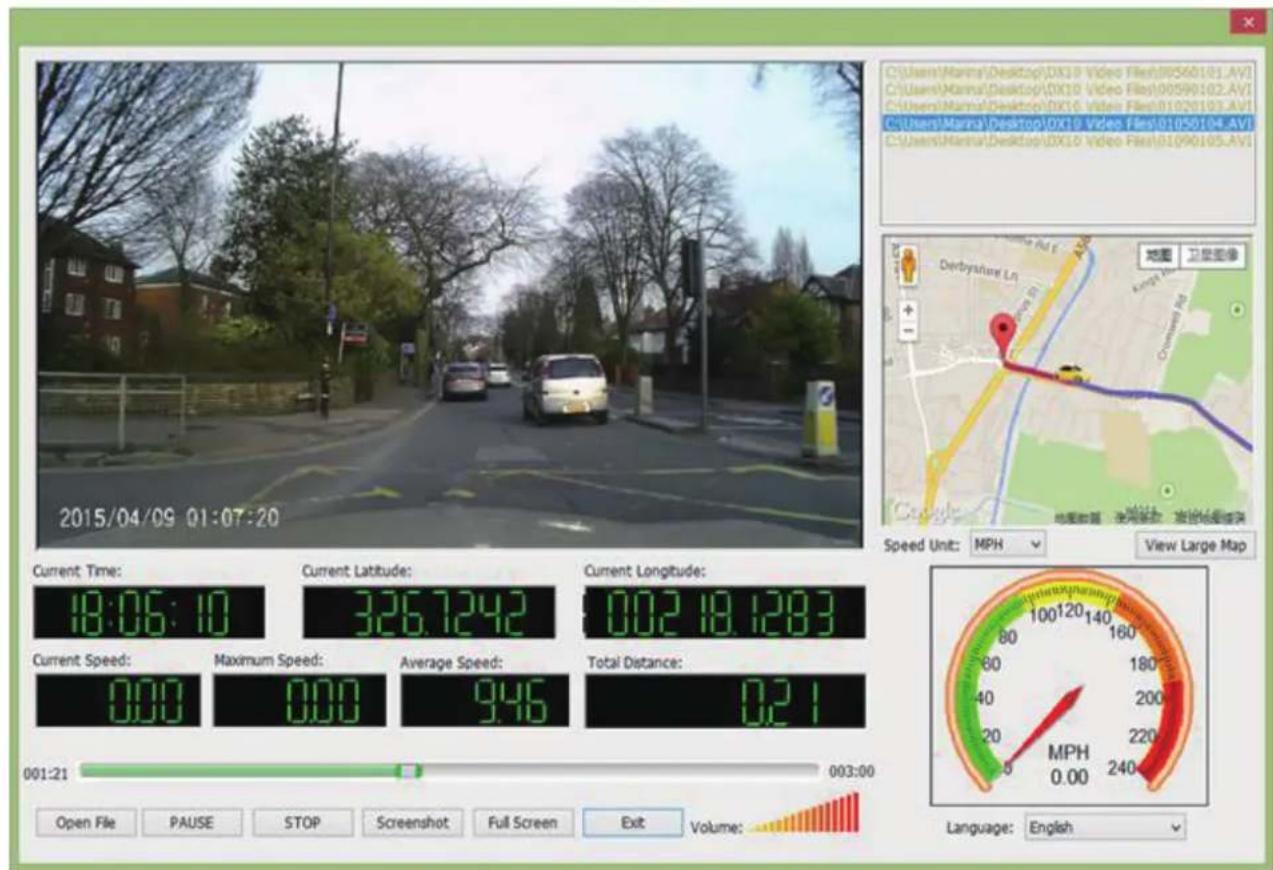Switch map to 卫星图像 satellite view
The width and height of the screenshot is (1273, 870).
(1212, 255)
